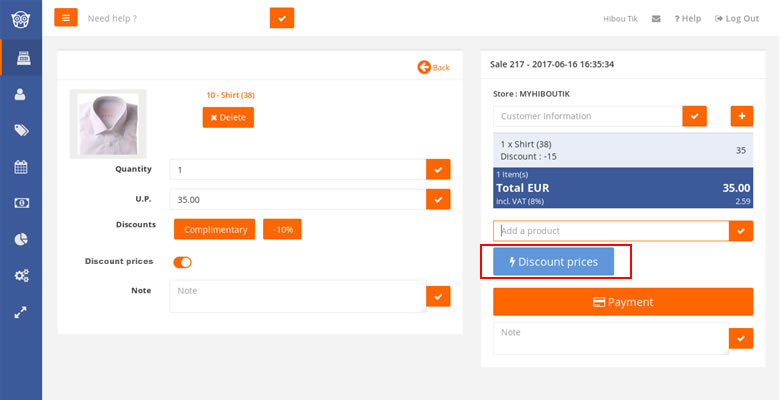Click the Sale 217 header text

pos(552,64)
